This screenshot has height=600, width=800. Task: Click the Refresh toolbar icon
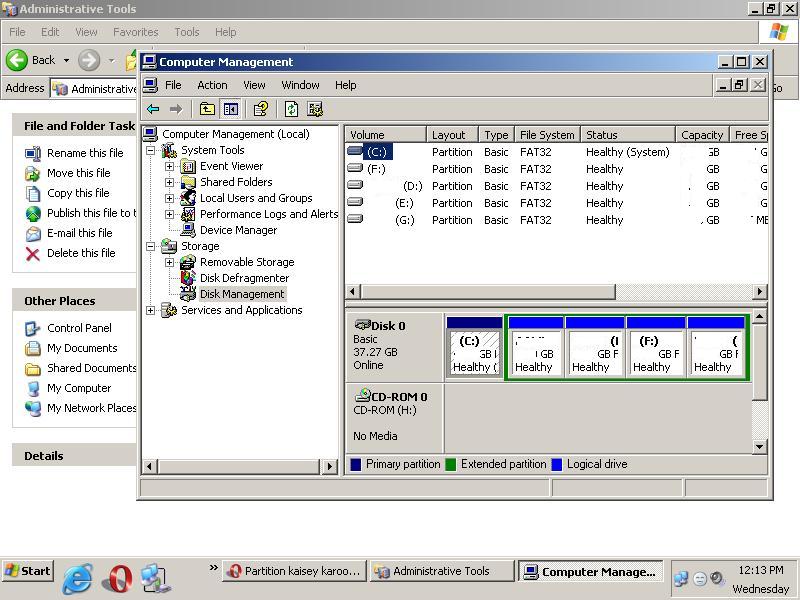[x=291, y=109]
